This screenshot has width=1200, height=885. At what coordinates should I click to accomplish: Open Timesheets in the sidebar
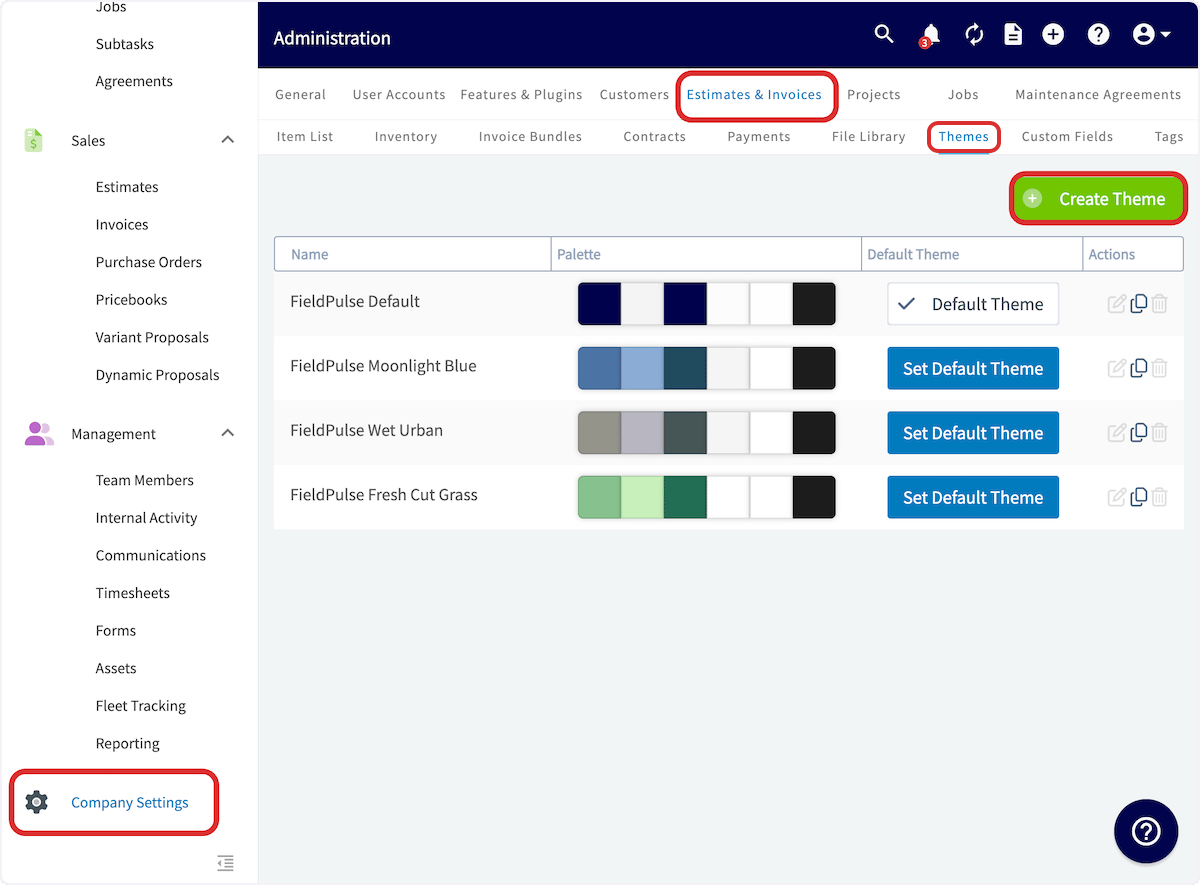tap(133, 593)
